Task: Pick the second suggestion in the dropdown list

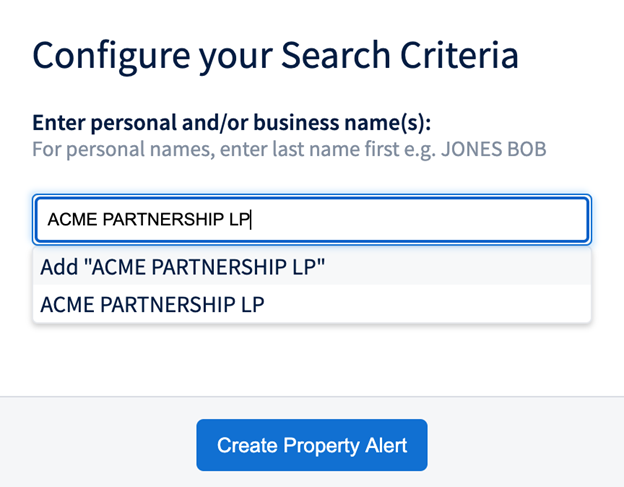Action: (152, 305)
